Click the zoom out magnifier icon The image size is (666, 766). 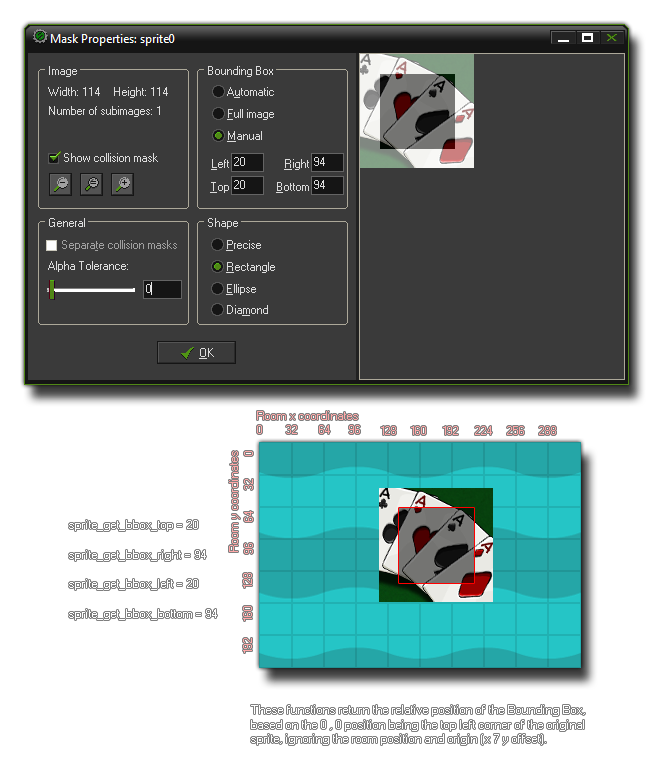coord(61,183)
